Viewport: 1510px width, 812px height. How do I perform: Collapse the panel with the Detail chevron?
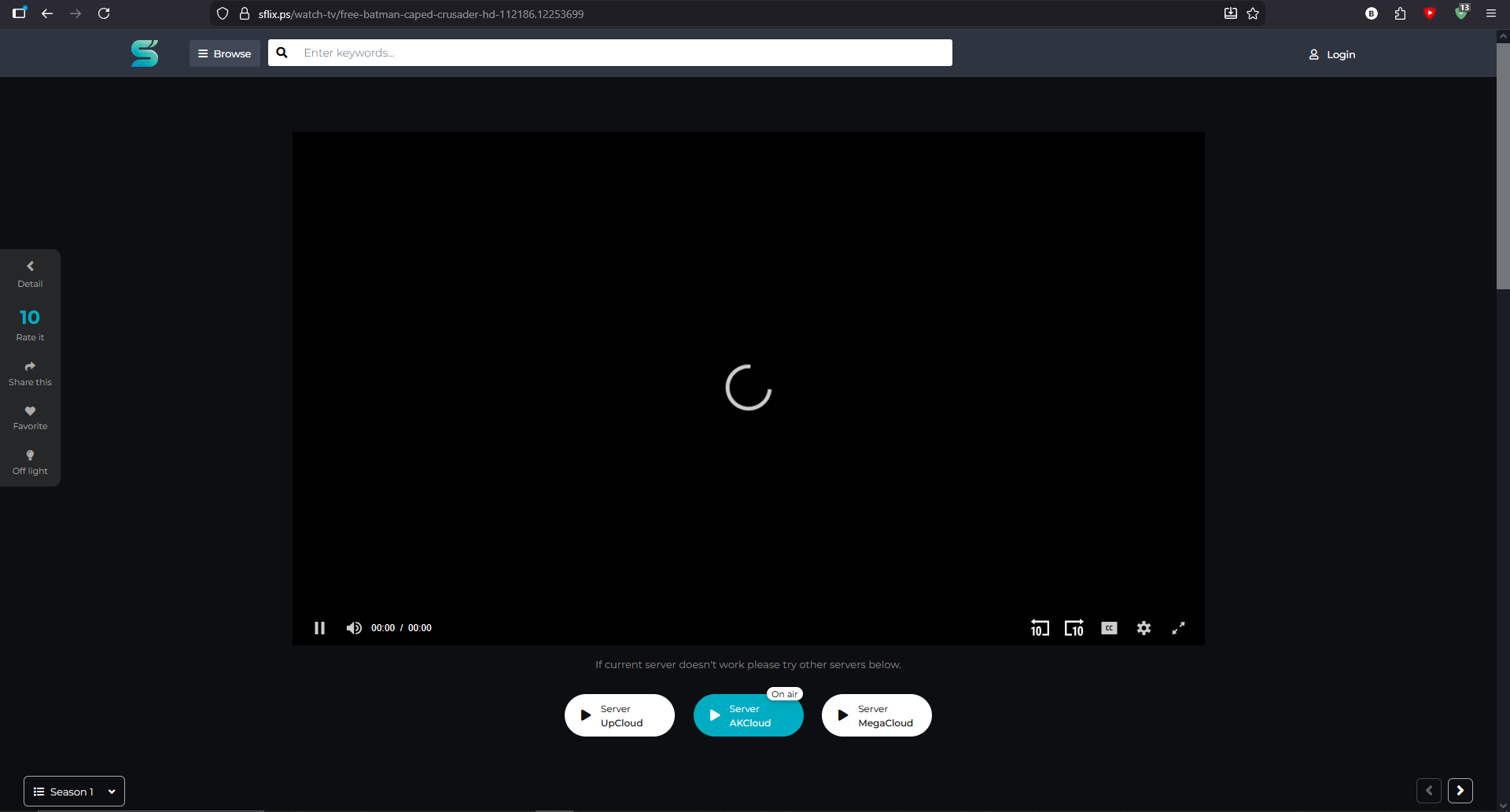click(29, 266)
